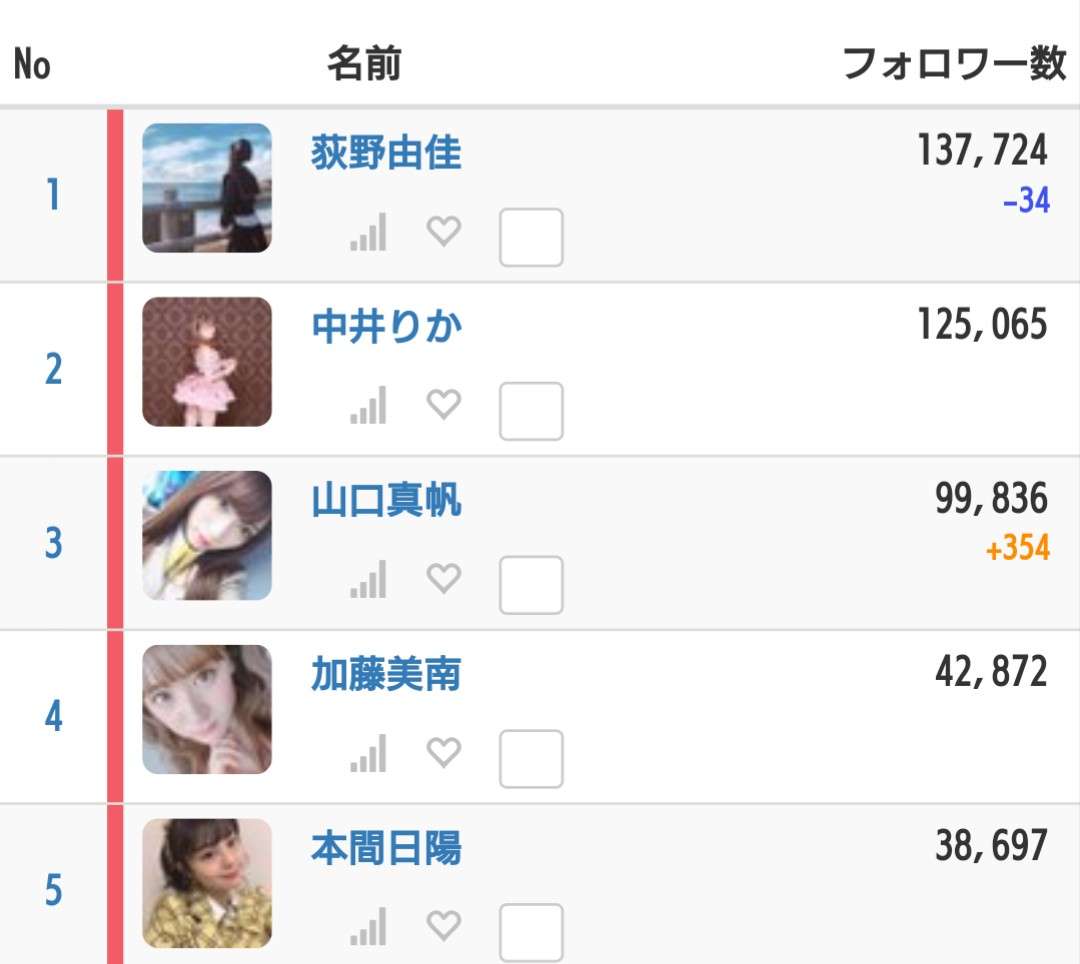Tick the checkbox in the 荻野由佳 row
This screenshot has height=964, width=1080.
tap(531, 238)
